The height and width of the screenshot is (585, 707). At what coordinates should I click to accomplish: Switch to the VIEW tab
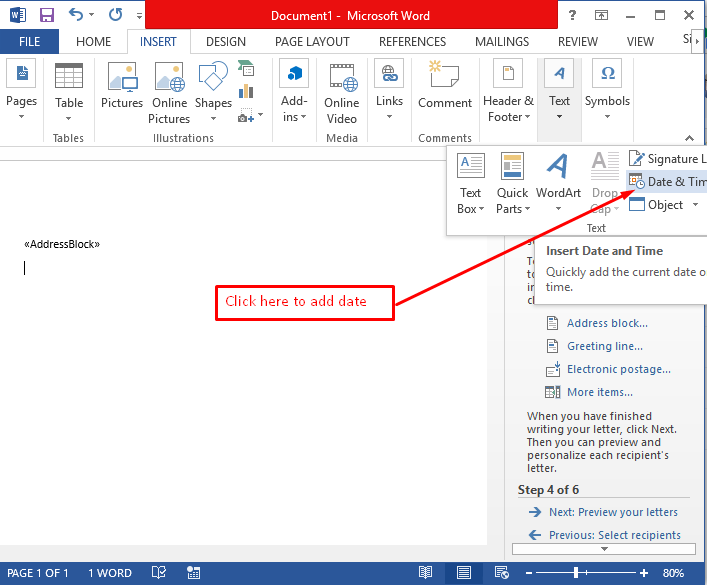(640, 41)
